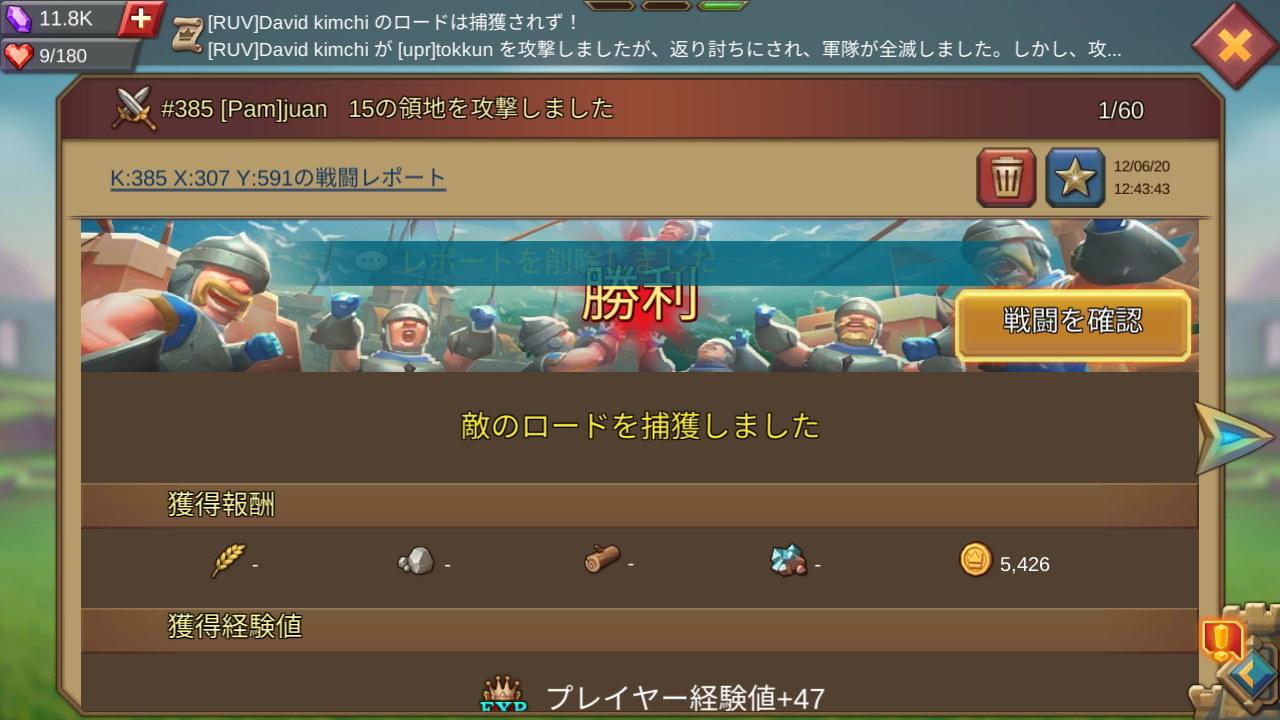Tap the ore resource icon
The width and height of the screenshot is (1280, 720).
789,560
